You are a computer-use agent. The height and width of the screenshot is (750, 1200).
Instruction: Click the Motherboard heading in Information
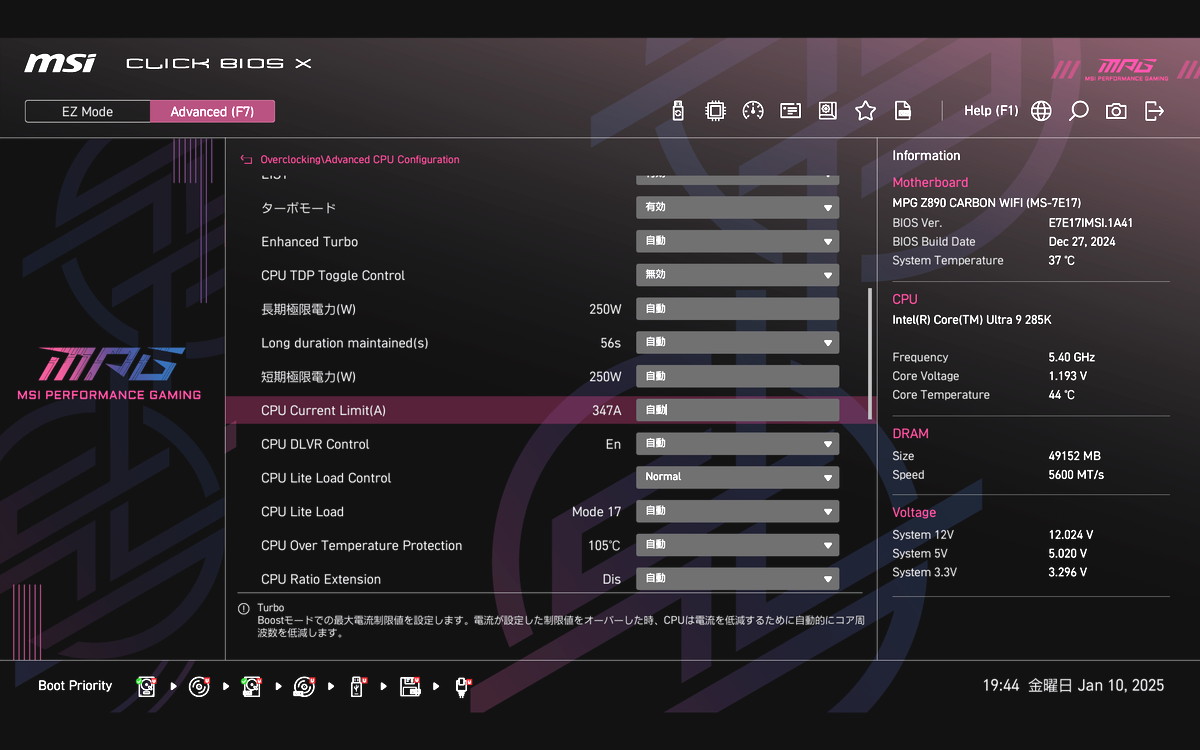click(x=930, y=183)
